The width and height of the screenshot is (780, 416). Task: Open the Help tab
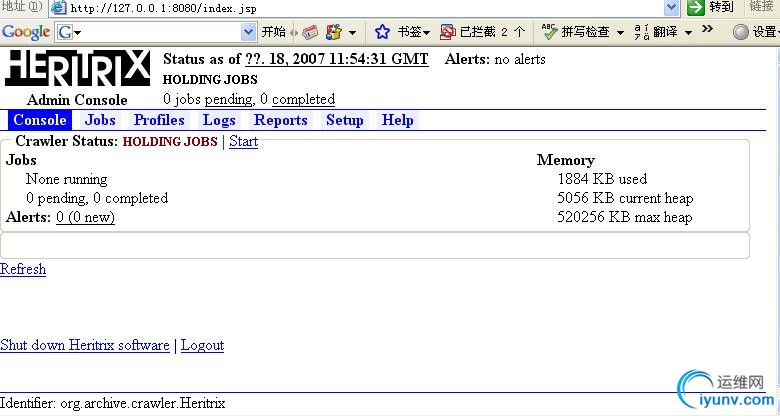397,120
